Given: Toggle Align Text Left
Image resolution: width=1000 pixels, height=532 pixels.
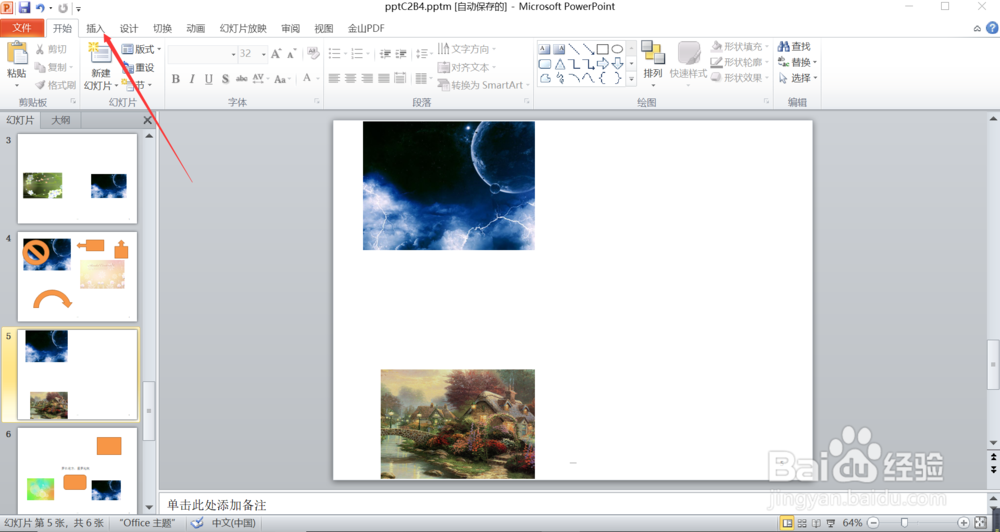Looking at the screenshot, I should (x=334, y=78).
